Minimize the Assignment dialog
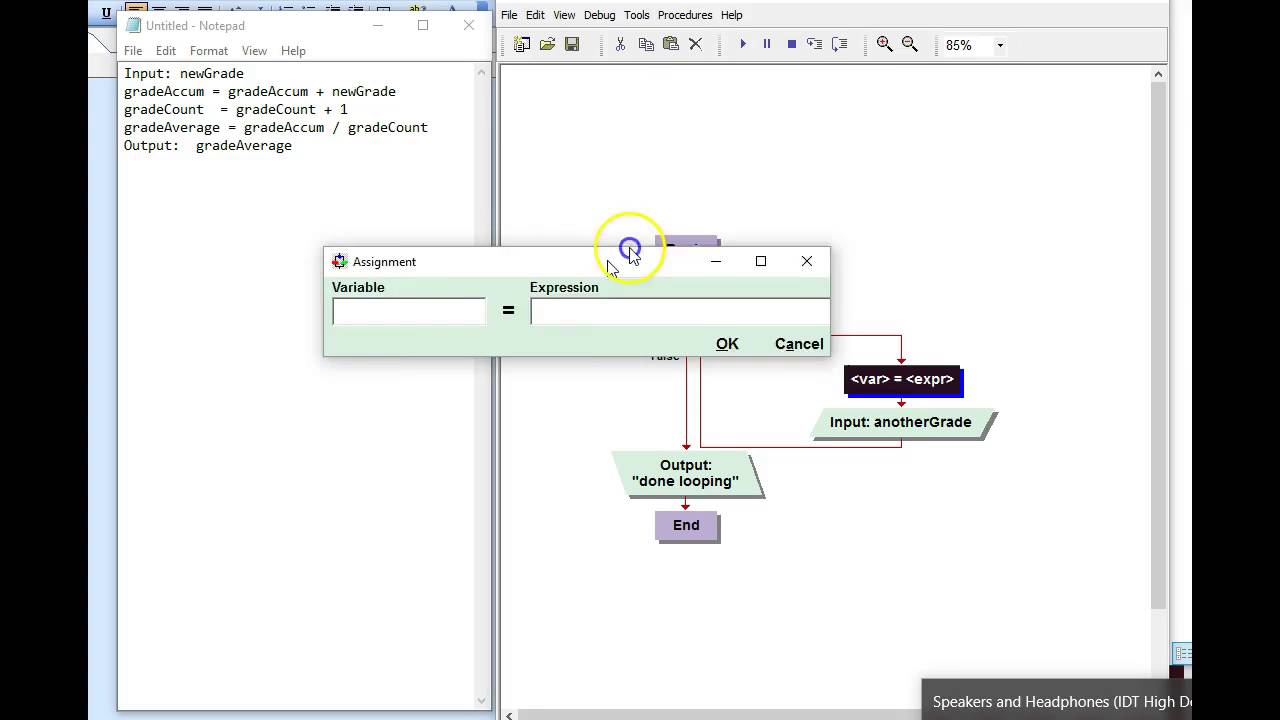This screenshot has height=720, width=1280. pos(716,261)
